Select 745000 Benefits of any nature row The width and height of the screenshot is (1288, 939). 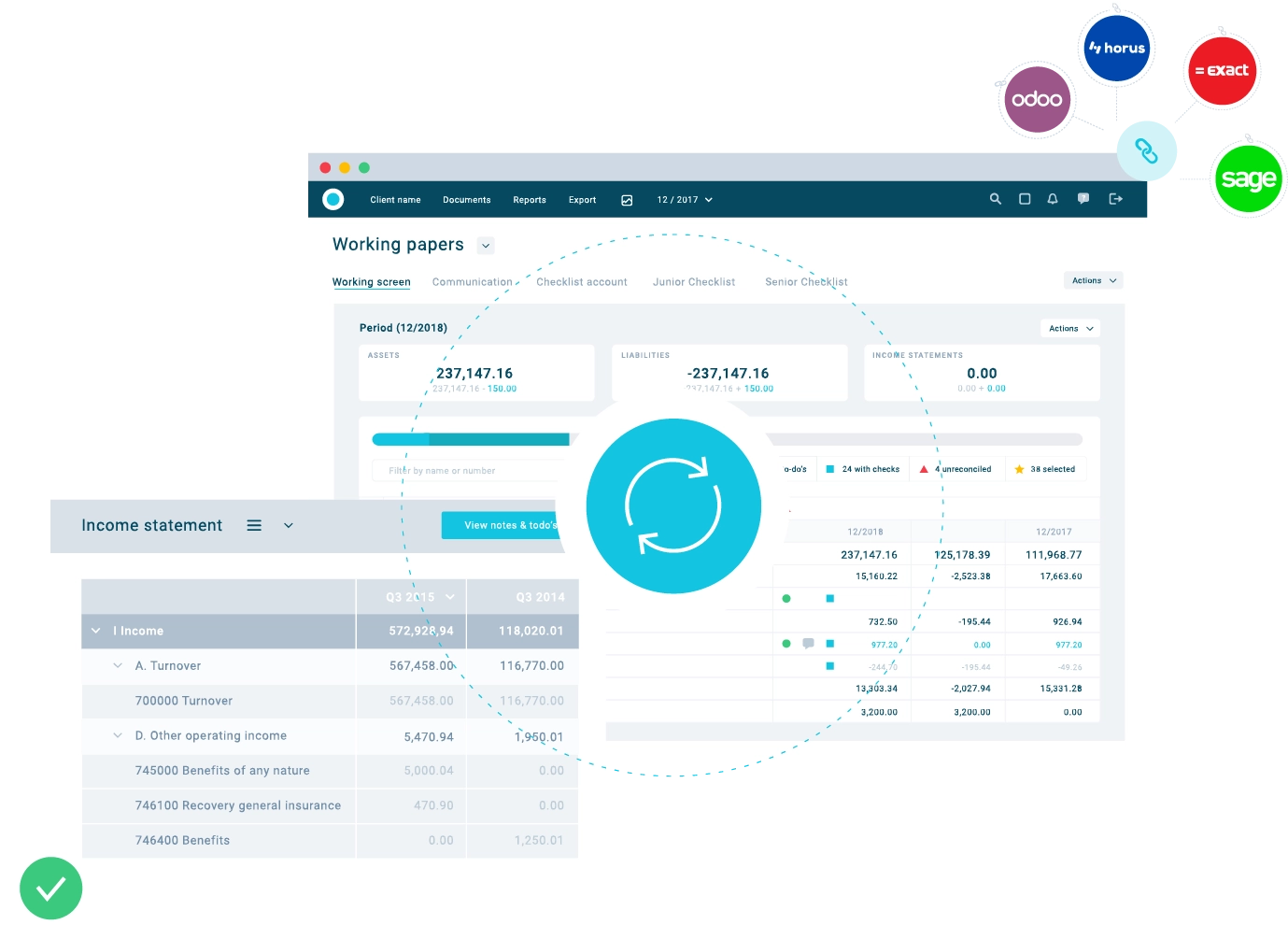pyautogui.click(x=330, y=771)
